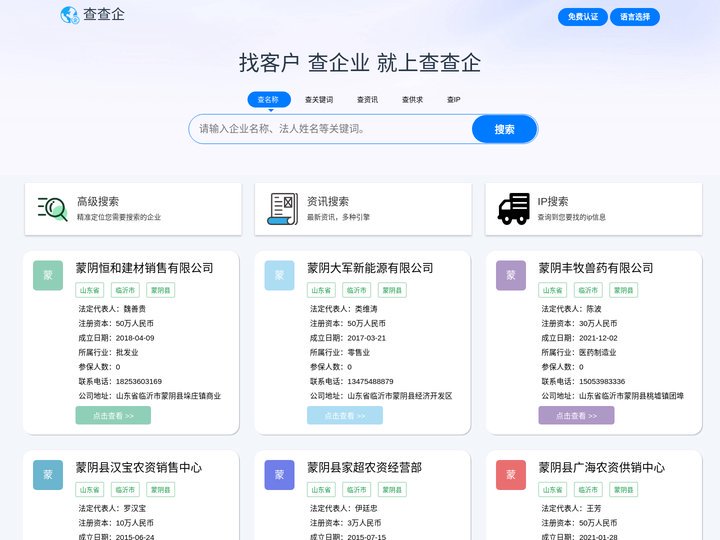Click 临沂市 tag on 蒙阴县家超农资 card
Image resolution: width=720 pixels, height=540 pixels.
tap(357, 490)
